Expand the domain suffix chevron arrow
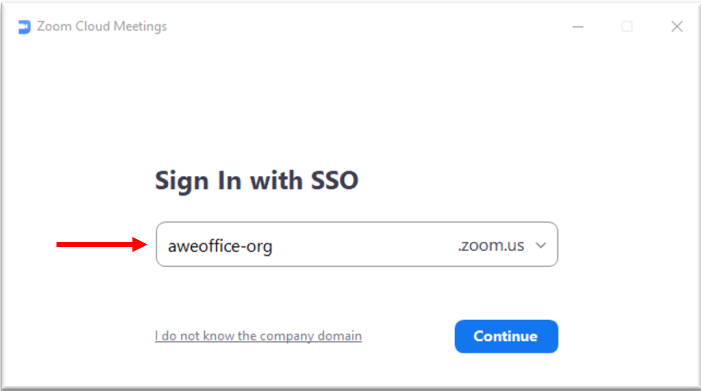This screenshot has height=391, width=701. (541, 245)
